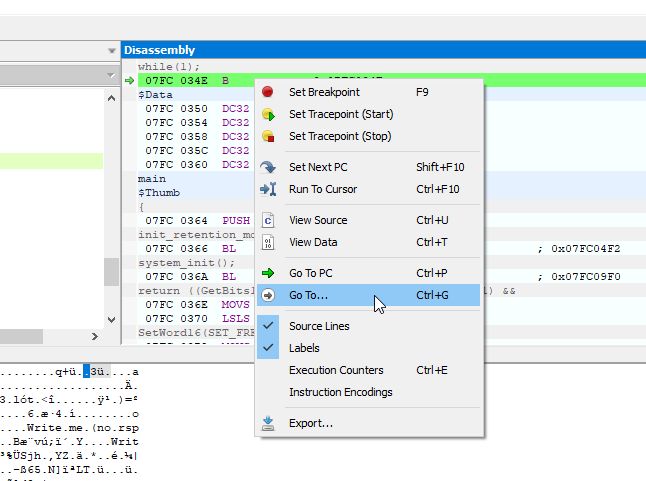Screen dimensions: 646x481
Task: Click the red Set Breakpoint icon
Action: pyautogui.click(x=267, y=92)
